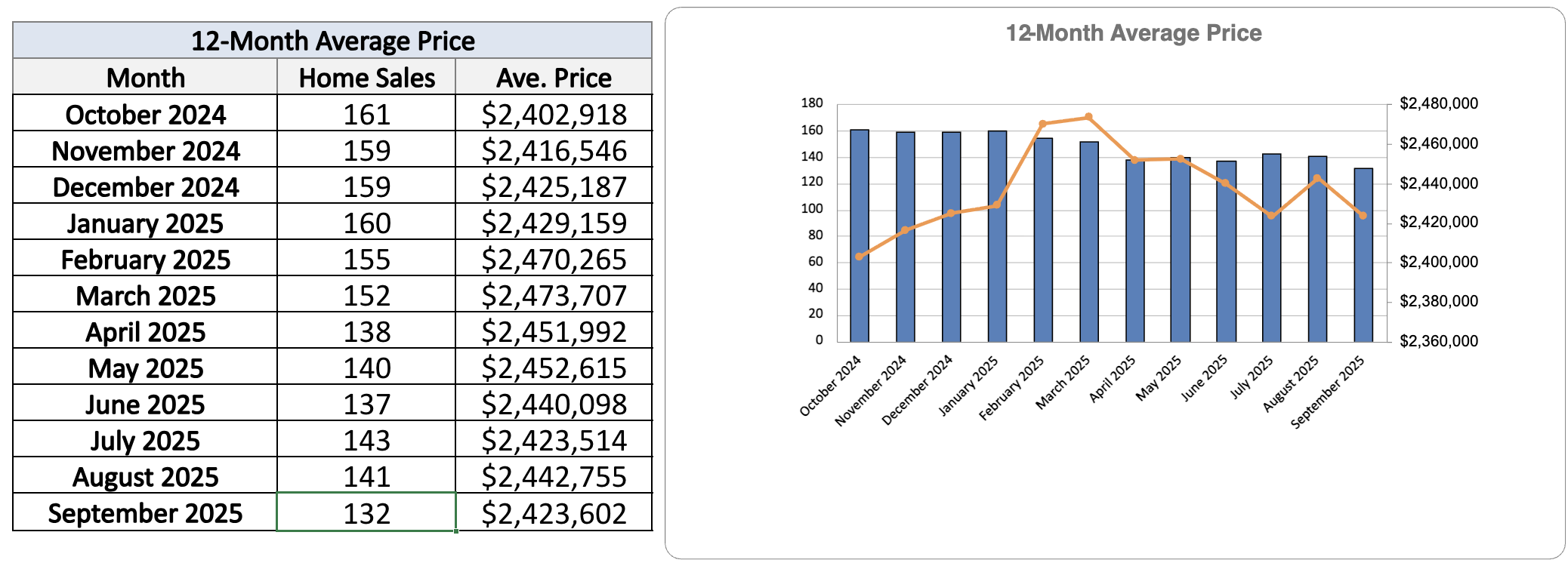
Task: Click the April 2025 month cell
Action: (x=145, y=332)
